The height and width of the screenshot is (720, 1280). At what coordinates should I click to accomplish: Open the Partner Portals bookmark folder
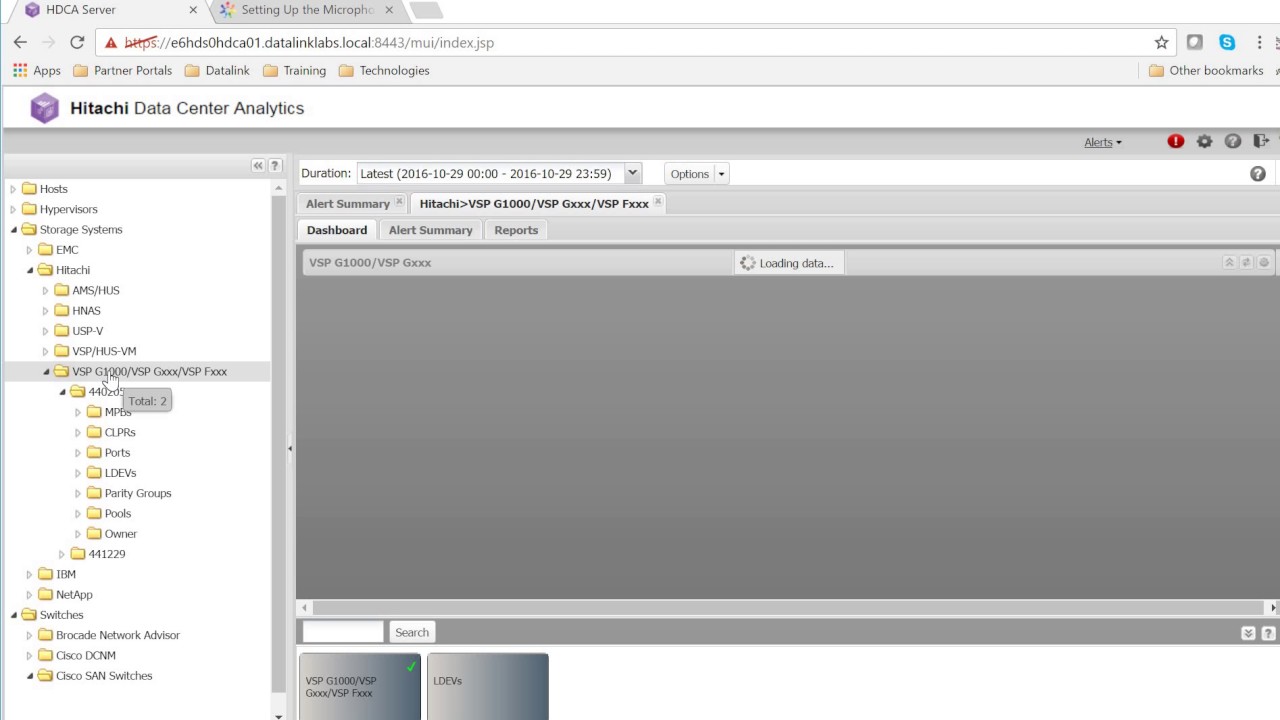pos(122,71)
